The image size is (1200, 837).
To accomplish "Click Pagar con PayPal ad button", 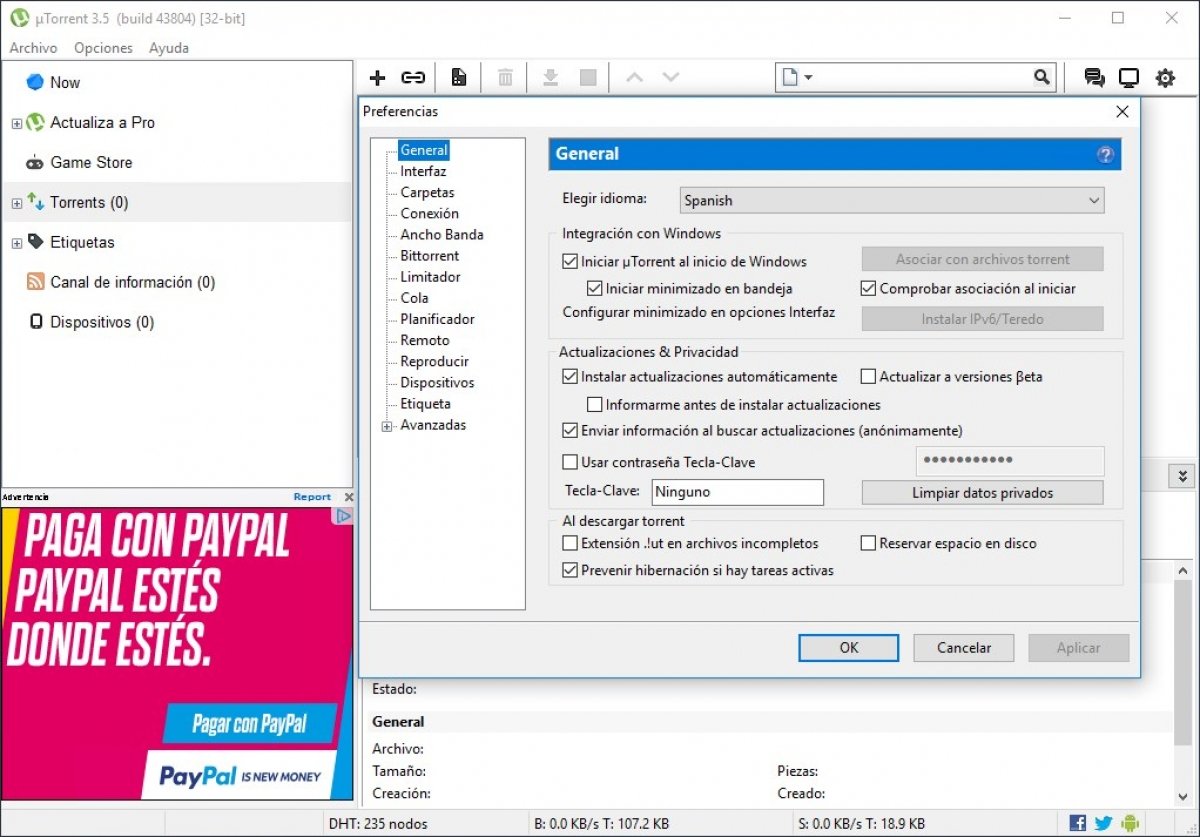I will 250,724.
